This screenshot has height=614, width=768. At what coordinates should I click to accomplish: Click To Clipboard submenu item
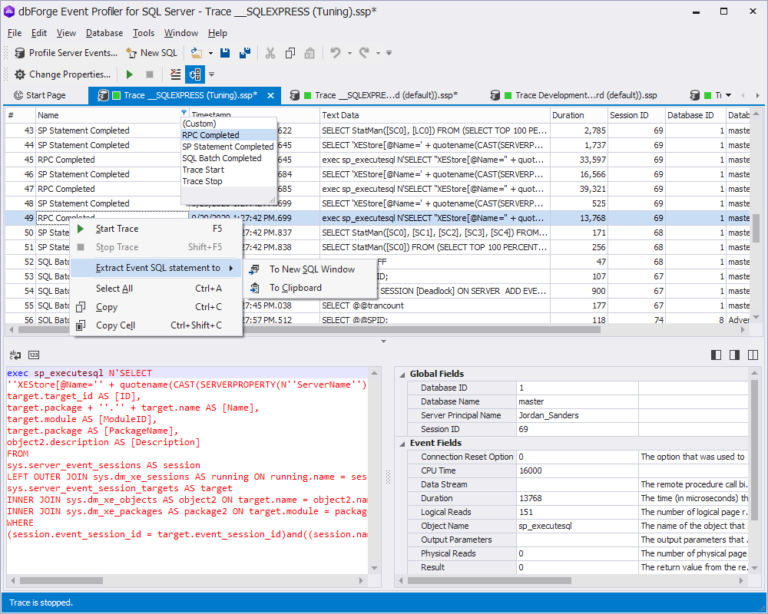[311, 288]
